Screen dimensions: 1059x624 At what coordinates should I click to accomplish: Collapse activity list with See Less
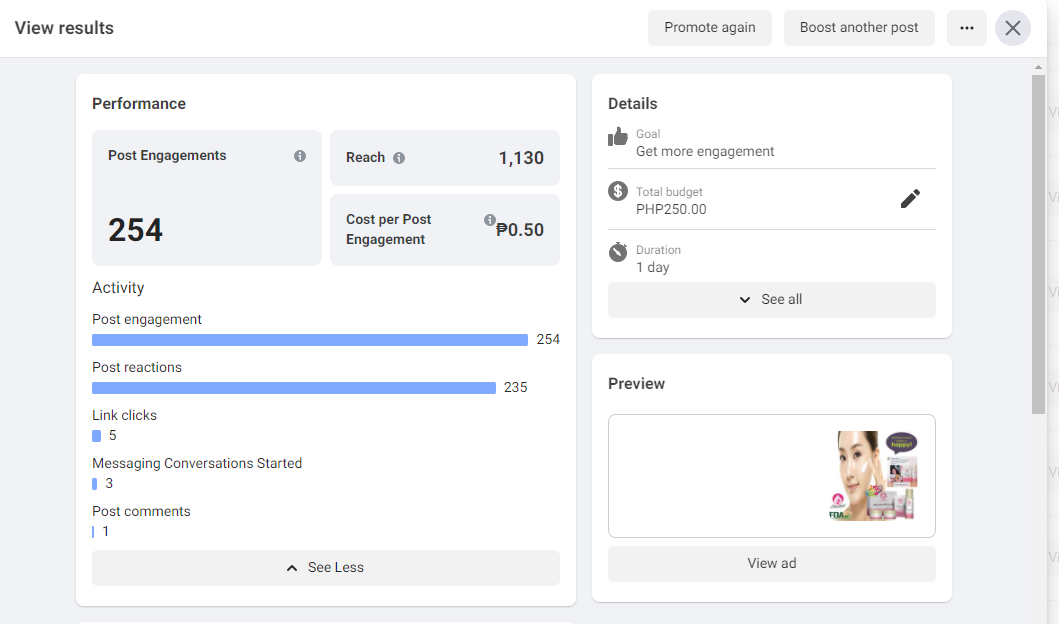click(x=325, y=568)
